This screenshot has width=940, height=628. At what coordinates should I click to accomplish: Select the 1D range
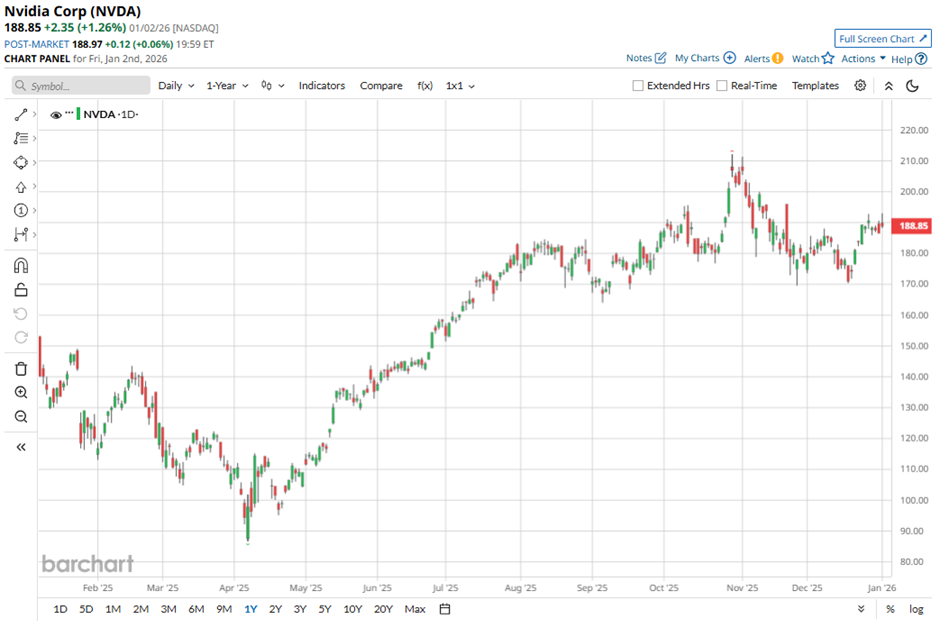tap(60, 609)
